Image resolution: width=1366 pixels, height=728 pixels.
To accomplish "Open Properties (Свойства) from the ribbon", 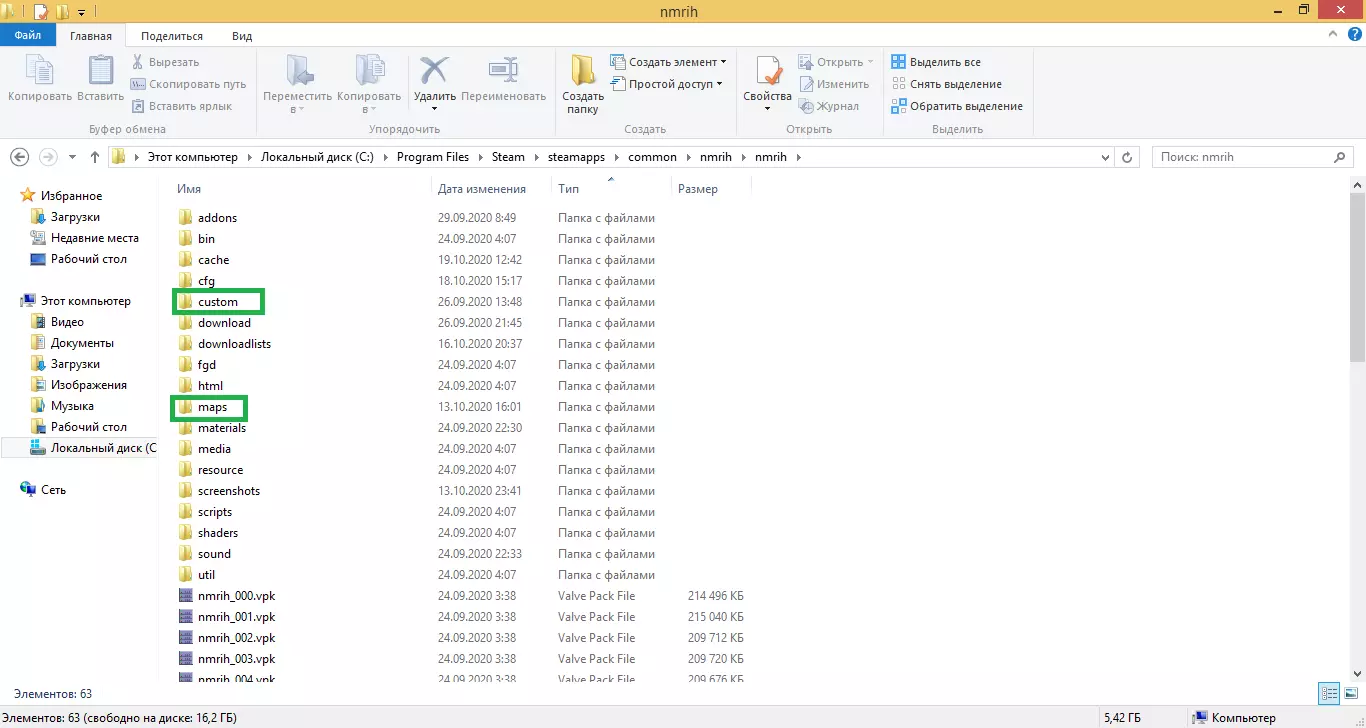I will pyautogui.click(x=767, y=72).
